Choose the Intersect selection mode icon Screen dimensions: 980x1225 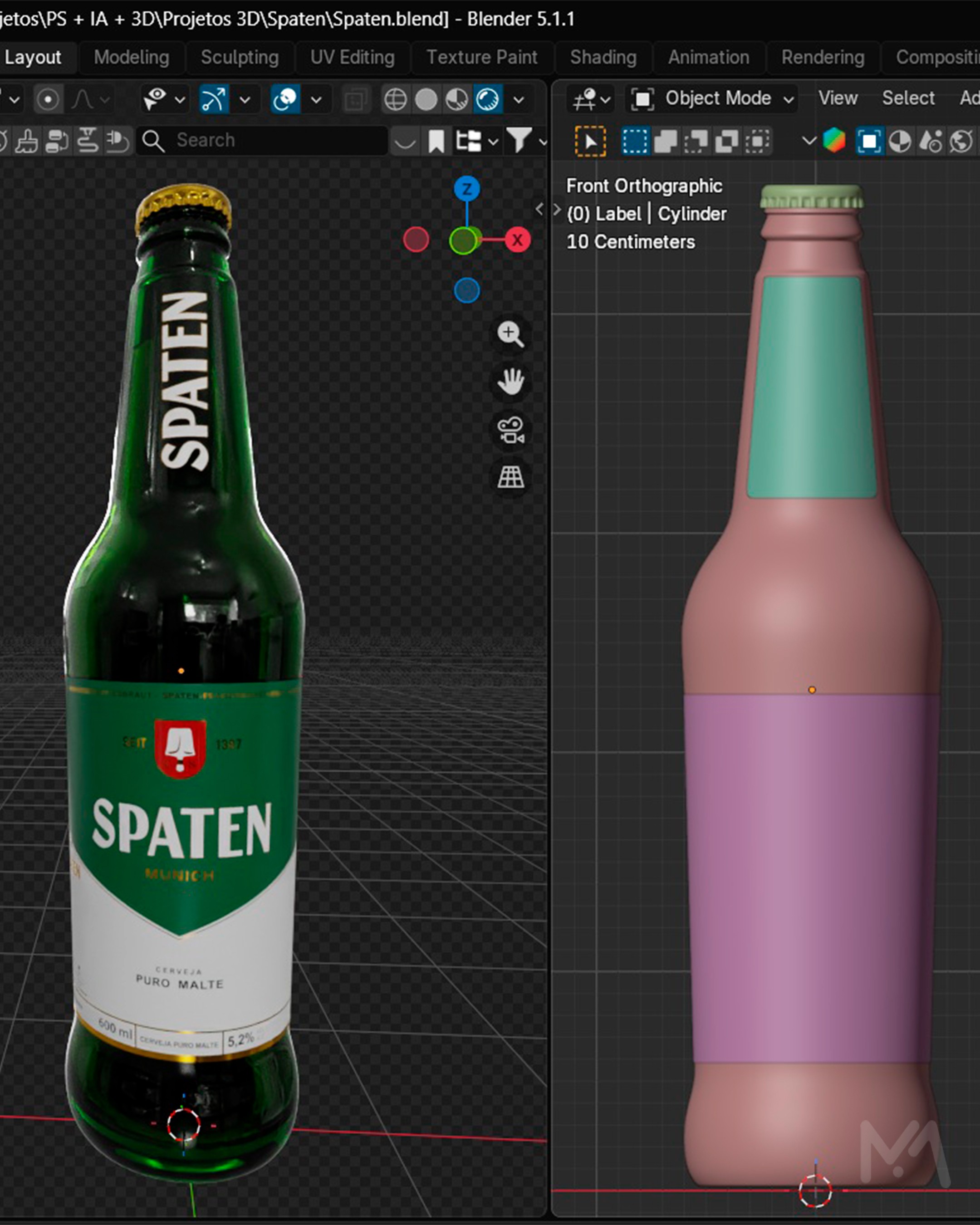757,141
